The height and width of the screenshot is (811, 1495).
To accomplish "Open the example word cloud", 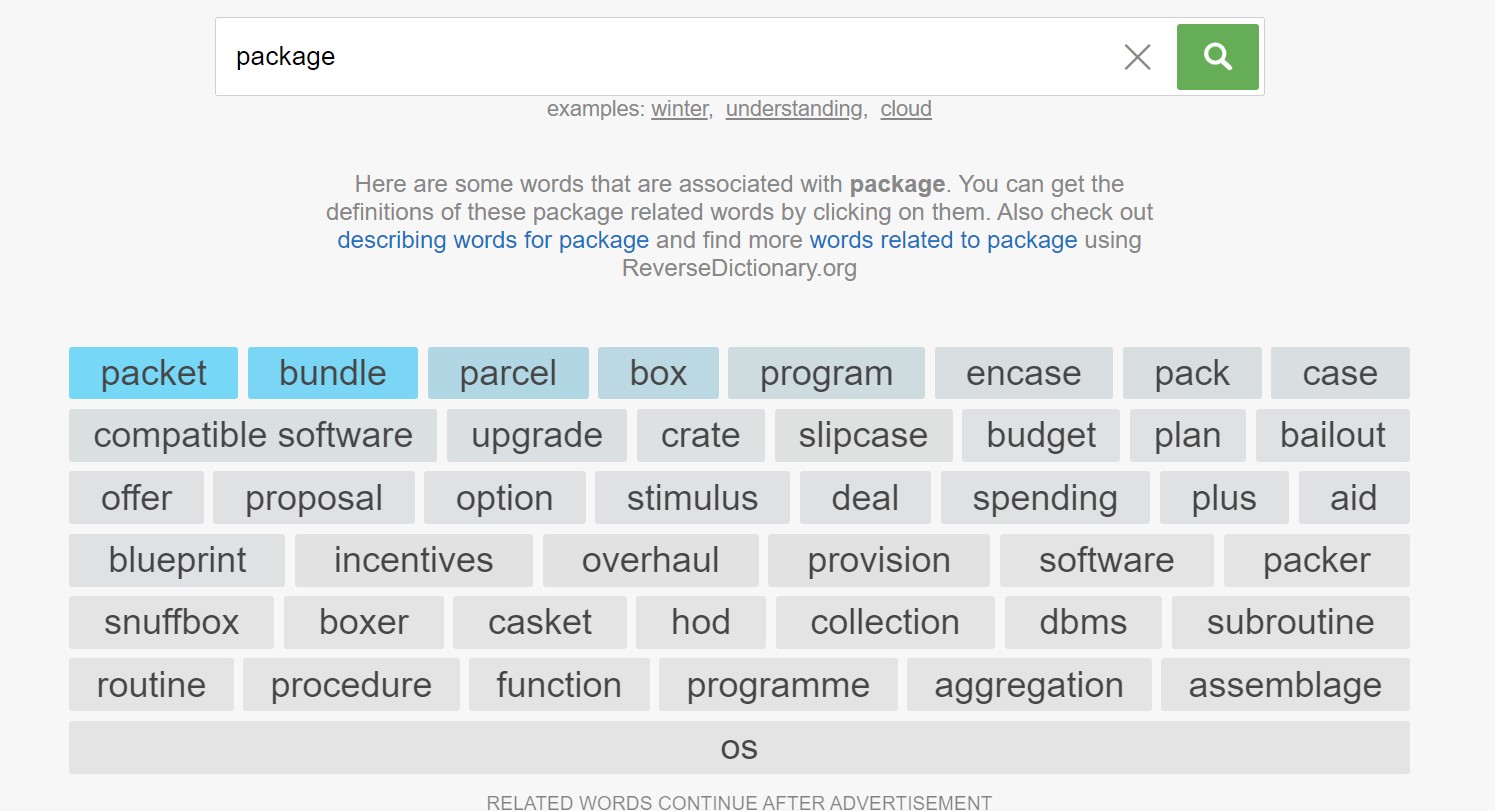I will click(x=905, y=108).
